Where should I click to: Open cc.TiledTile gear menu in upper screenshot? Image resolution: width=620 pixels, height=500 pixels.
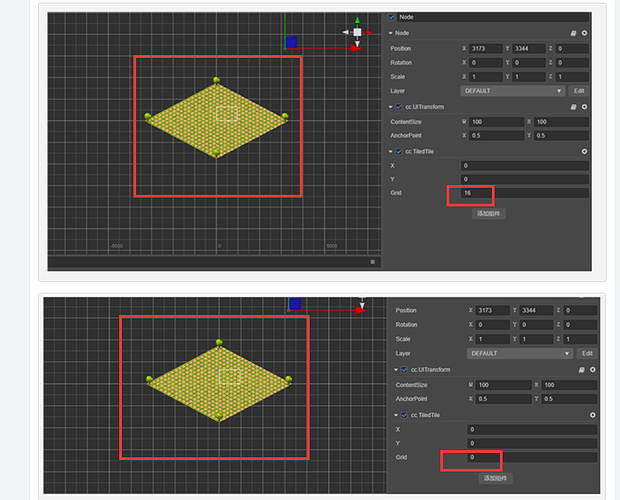click(x=584, y=152)
